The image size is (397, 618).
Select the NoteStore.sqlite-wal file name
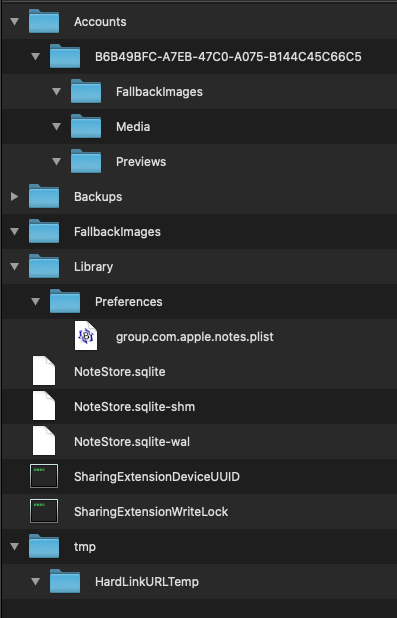132,442
